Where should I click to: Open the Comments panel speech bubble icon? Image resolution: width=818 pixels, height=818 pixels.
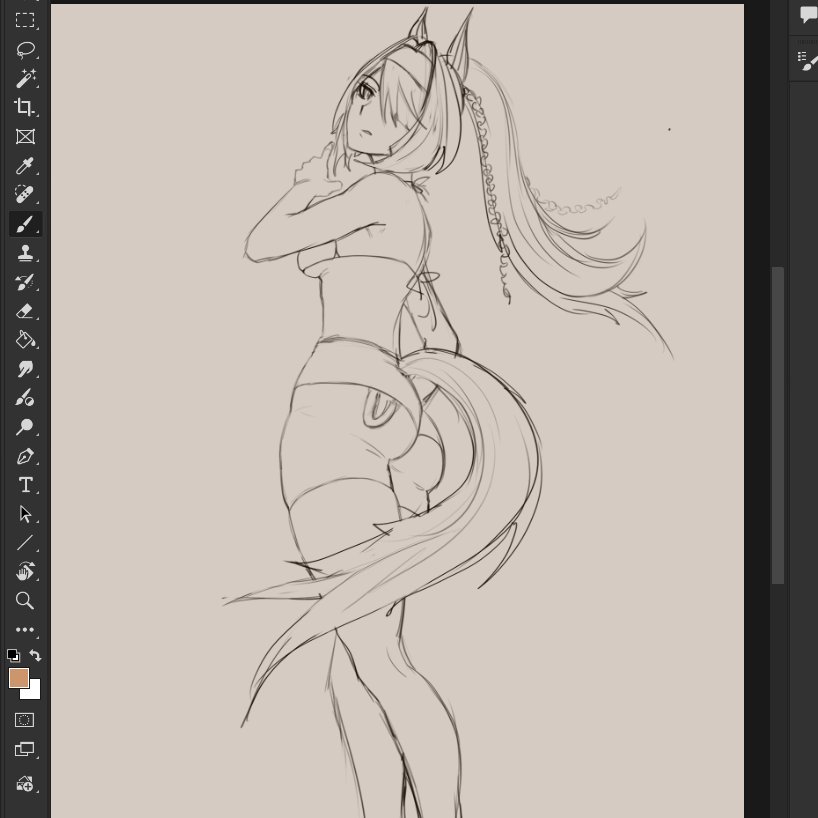[809, 15]
